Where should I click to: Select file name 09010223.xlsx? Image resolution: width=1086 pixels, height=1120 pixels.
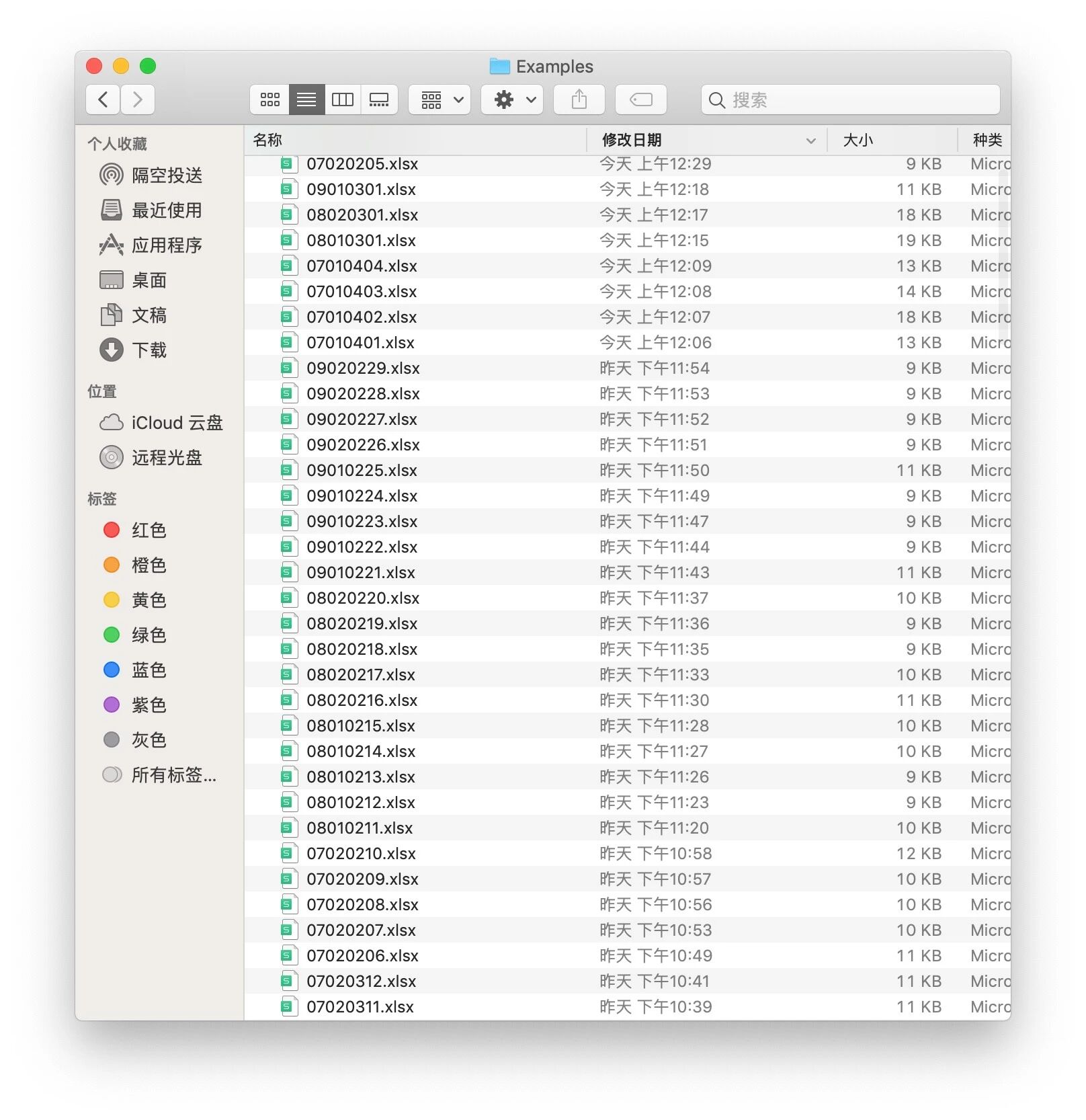[x=362, y=522]
